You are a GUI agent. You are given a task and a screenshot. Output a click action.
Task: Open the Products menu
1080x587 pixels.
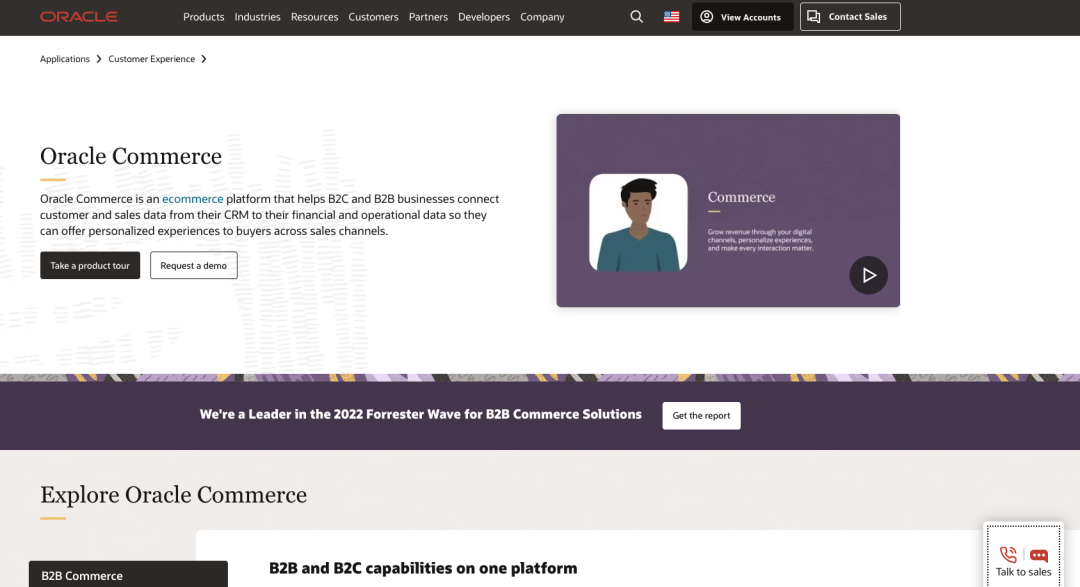tap(203, 17)
